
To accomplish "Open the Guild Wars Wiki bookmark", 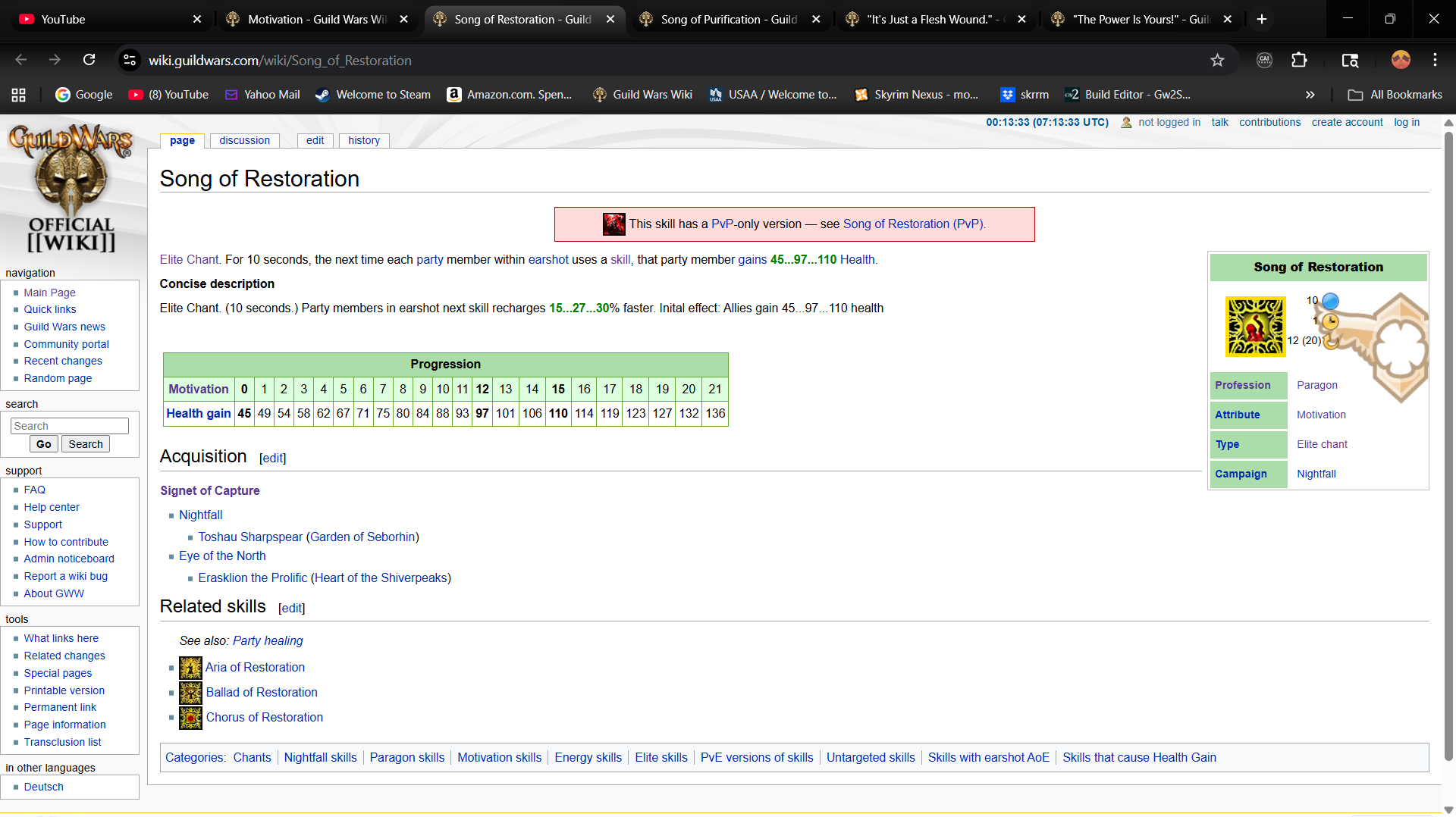I will tap(643, 95).
